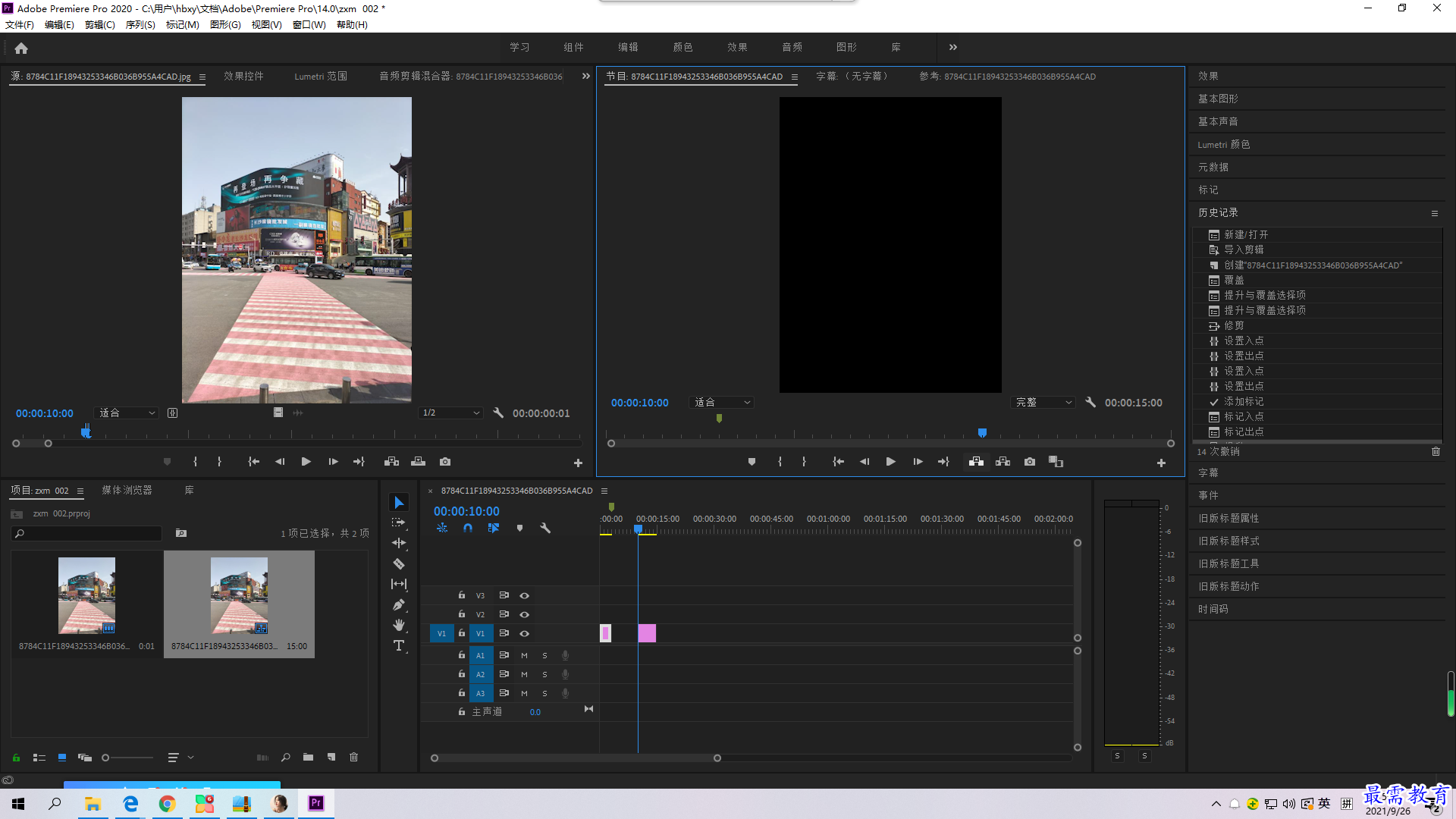
Task: Select the Track Select Forward tool
Action: point(398,522)
